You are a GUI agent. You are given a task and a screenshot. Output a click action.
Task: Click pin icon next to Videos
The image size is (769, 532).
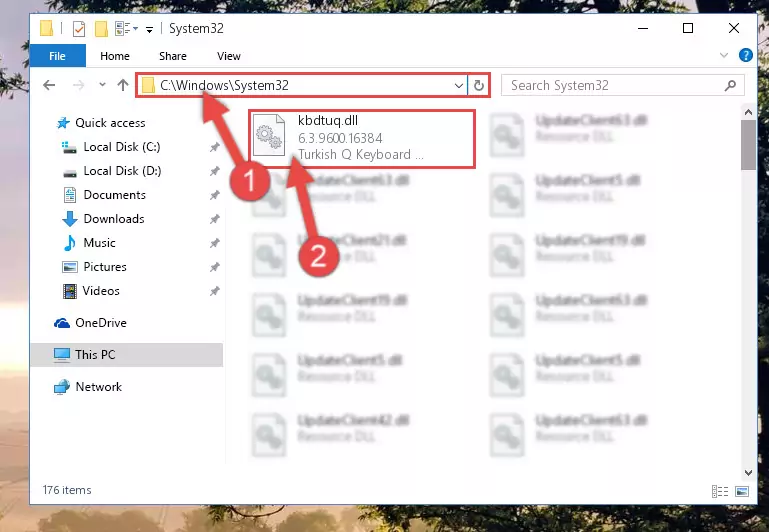point(215,291)
